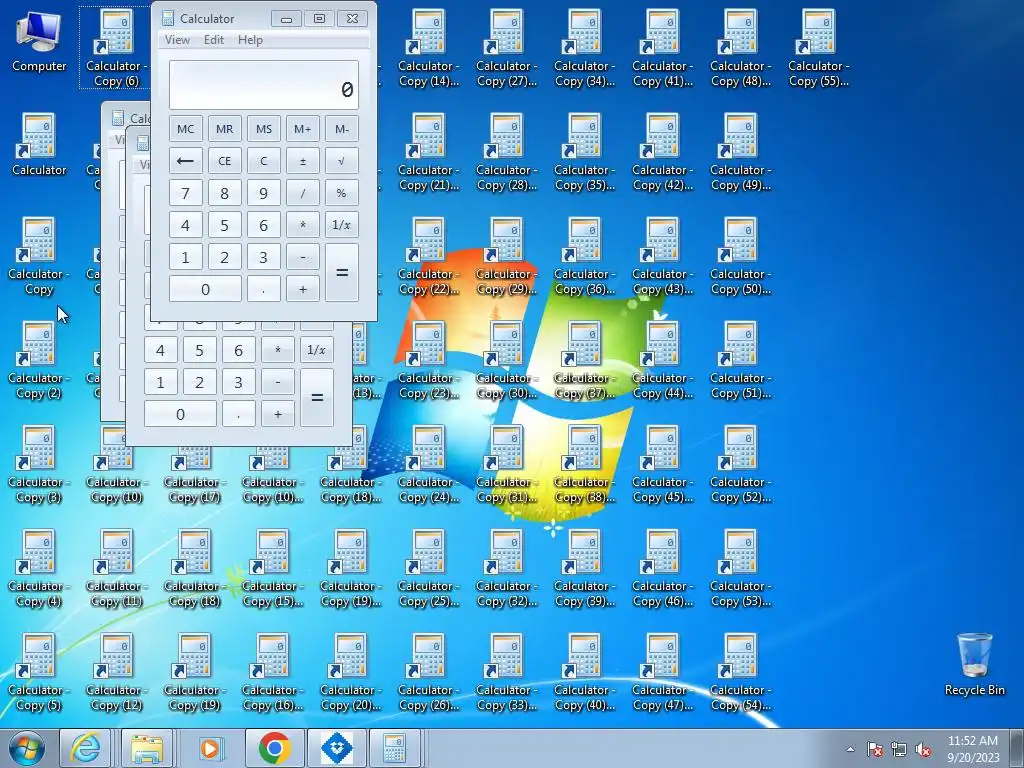Select the Calculator - Copy (2) shortcut

[39, 360]
